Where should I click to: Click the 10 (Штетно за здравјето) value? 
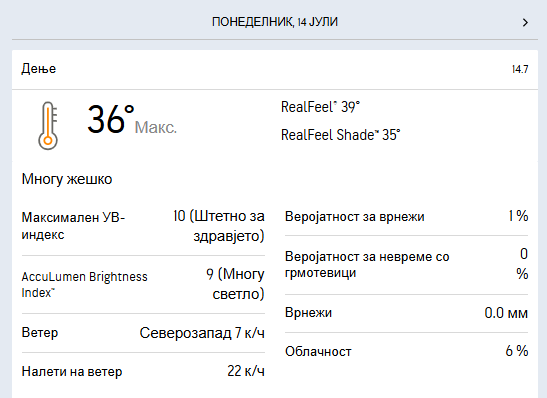[x=219, y=226]
